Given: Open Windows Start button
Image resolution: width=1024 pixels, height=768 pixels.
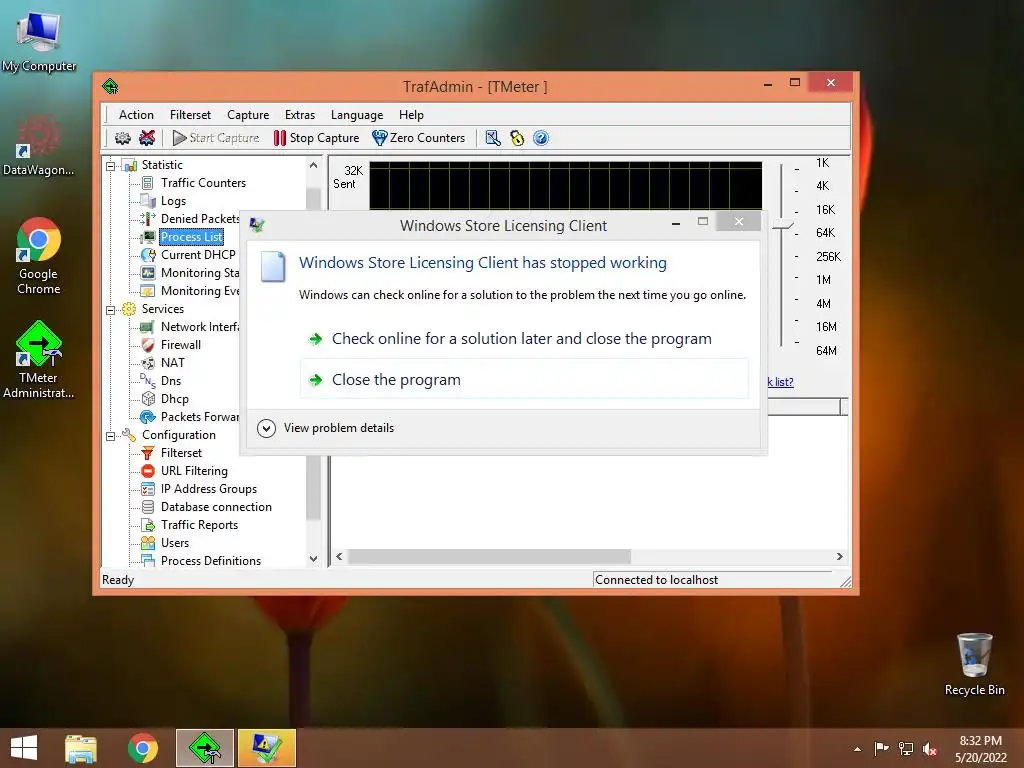Looking at the screenshot, I should click(24, 748).
